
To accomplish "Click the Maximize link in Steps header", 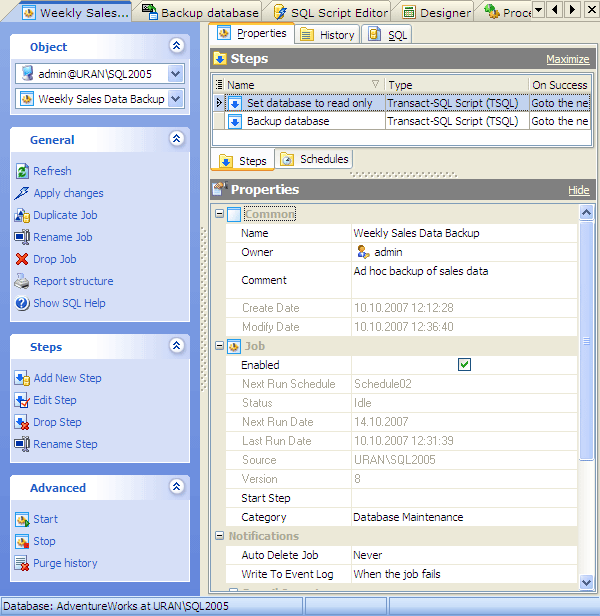I will pyautogui.click(x=567, y=60).
